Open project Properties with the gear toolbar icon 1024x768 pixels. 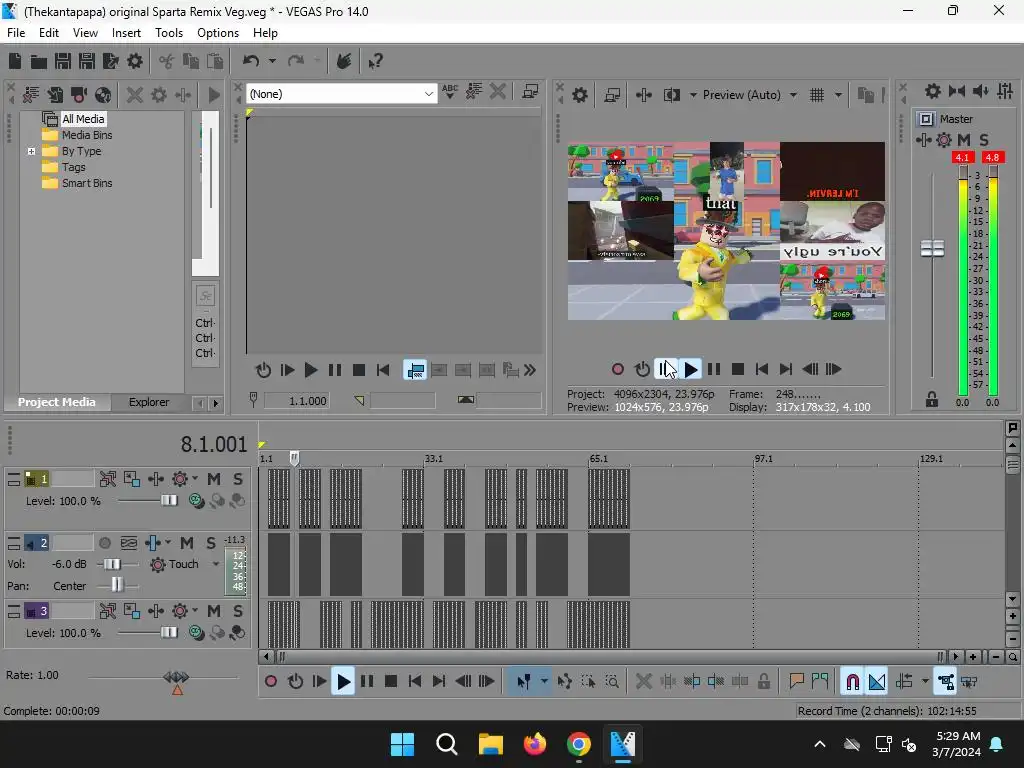[135, 61]
